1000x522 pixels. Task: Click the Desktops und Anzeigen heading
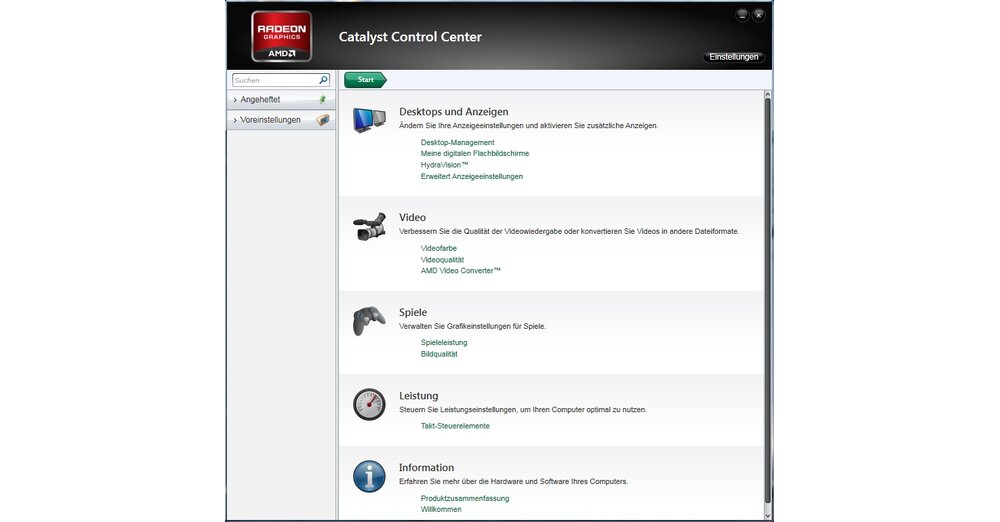453,112
